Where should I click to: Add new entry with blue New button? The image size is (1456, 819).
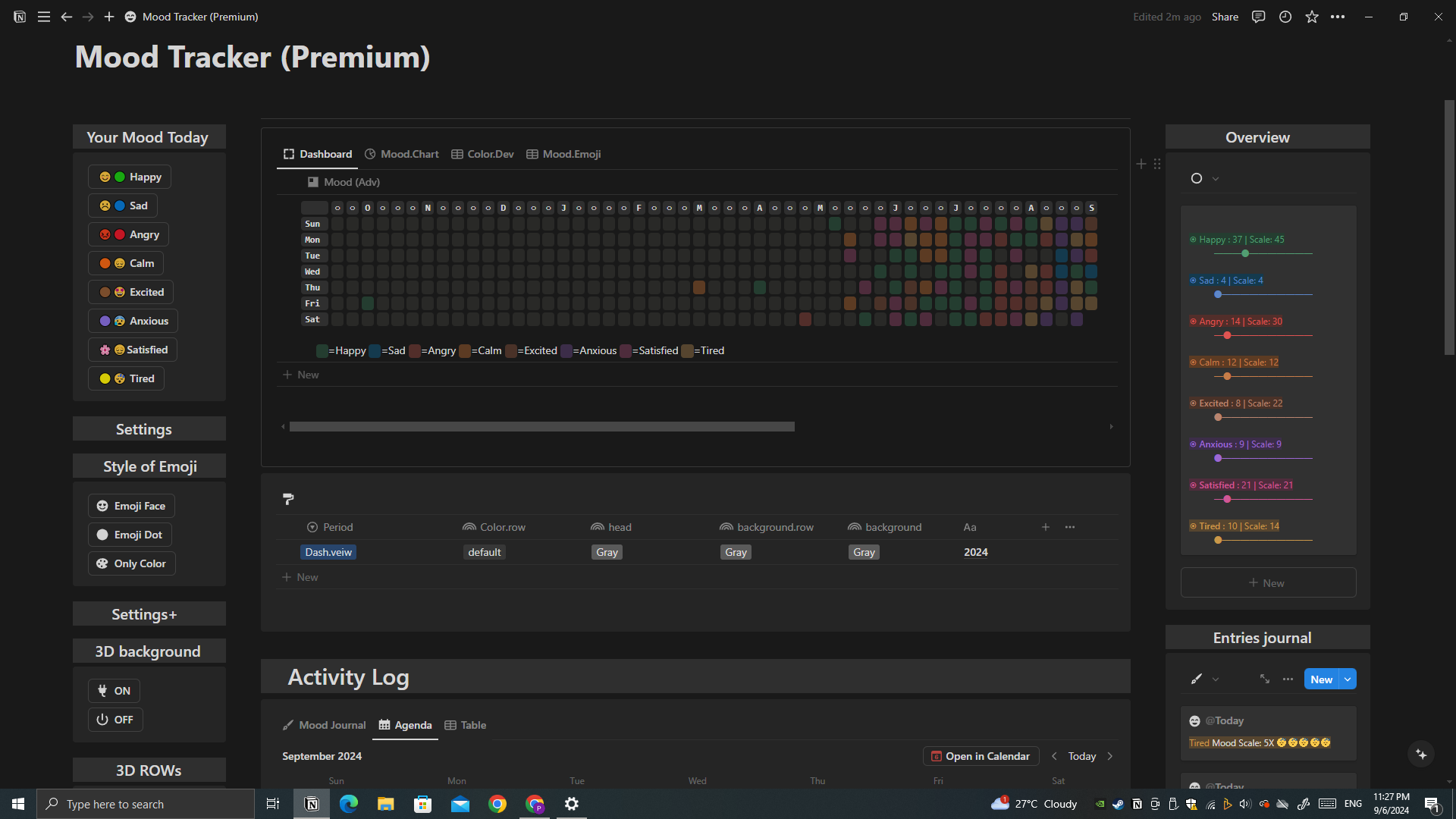coord(1322,679)
